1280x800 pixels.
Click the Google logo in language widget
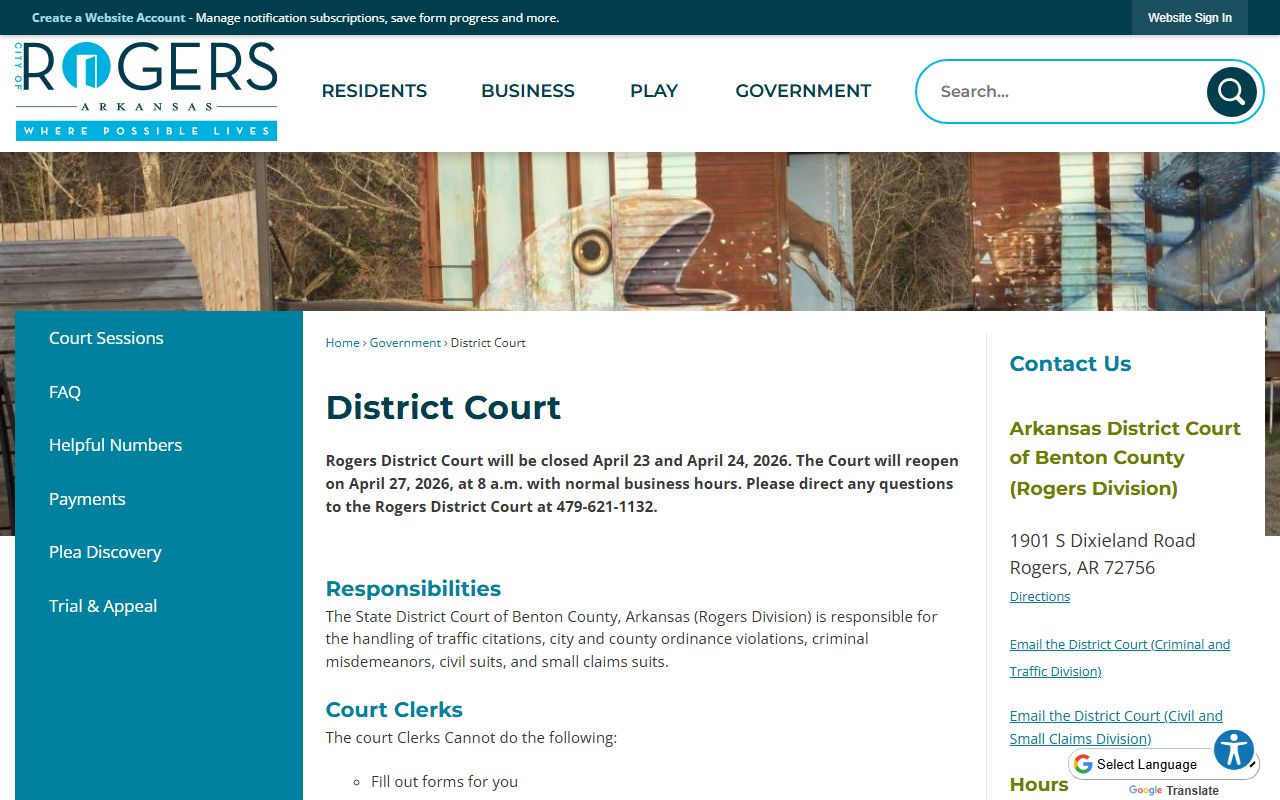[1083, 764]
